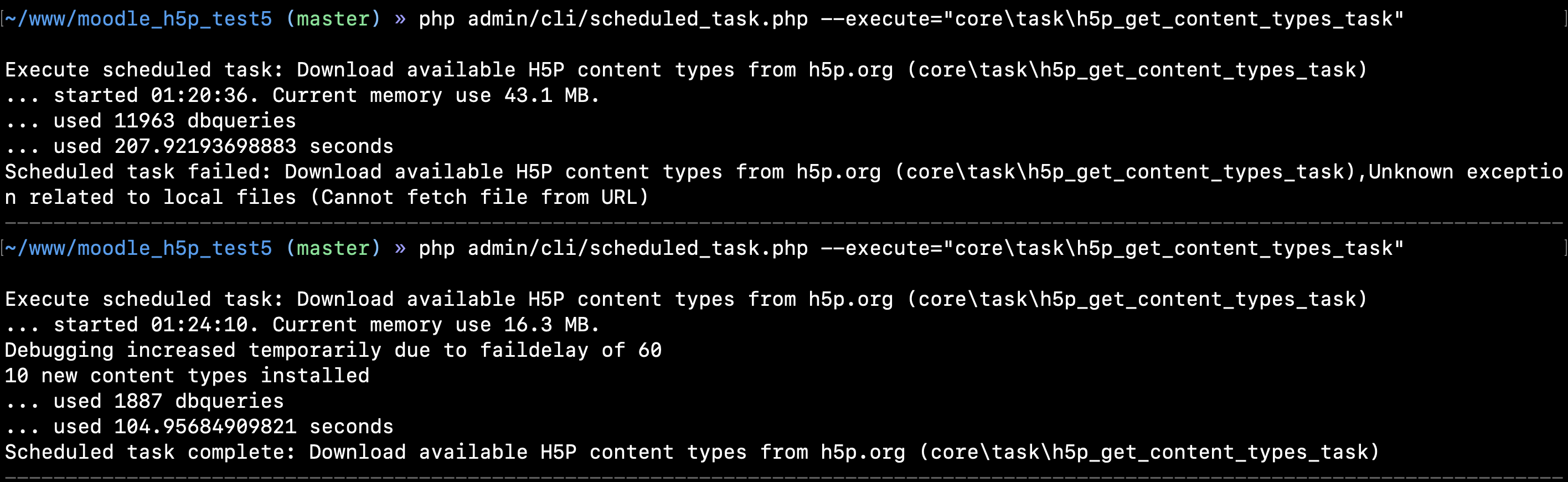Screen dimensions: 1568x482
Task: Click the '10 new content types installed' line
Action: tap(187, 376)
